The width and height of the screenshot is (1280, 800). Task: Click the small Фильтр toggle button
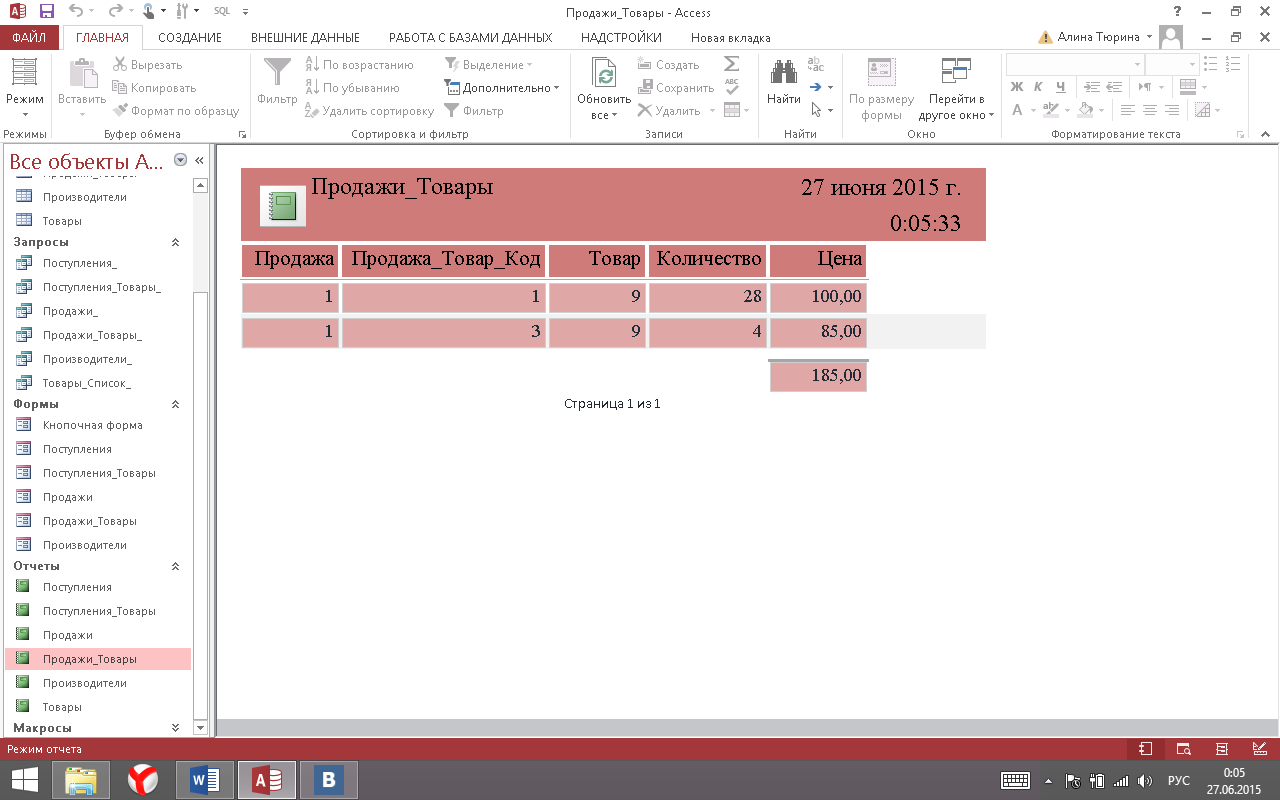click(x=474, y=111)
